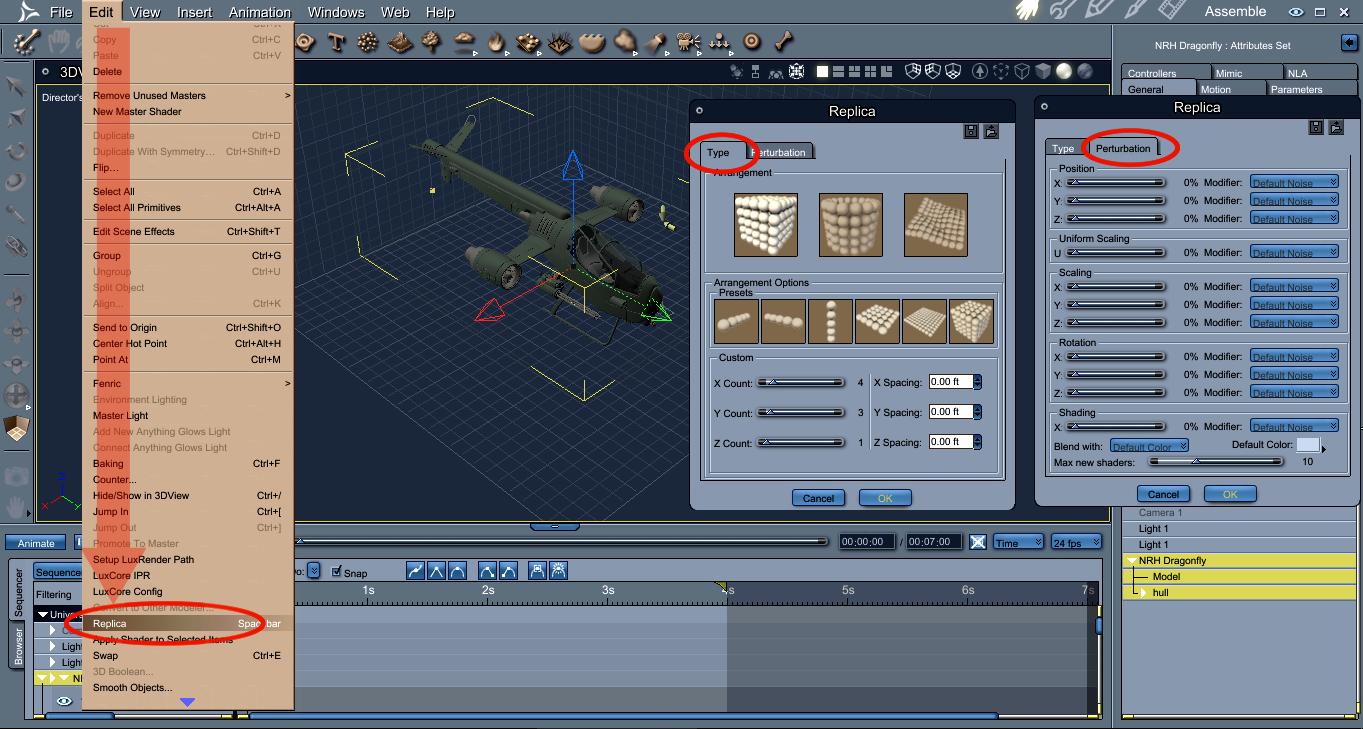This screenshot has height=729, width=1363.
Task: Click Cancel in the Perturbation Replica dialog
Action: tap(1163, 494)
